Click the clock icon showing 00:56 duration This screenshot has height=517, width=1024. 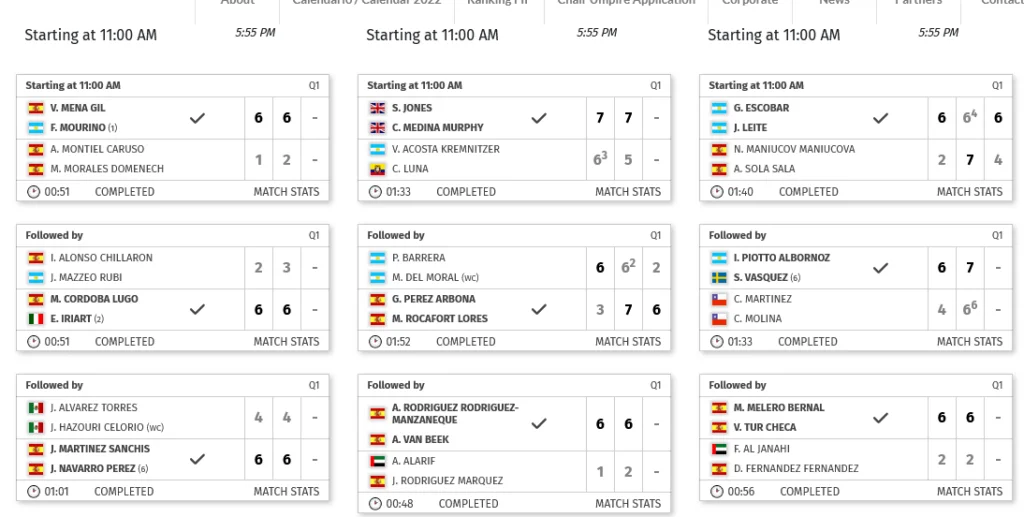pos(717,492)
